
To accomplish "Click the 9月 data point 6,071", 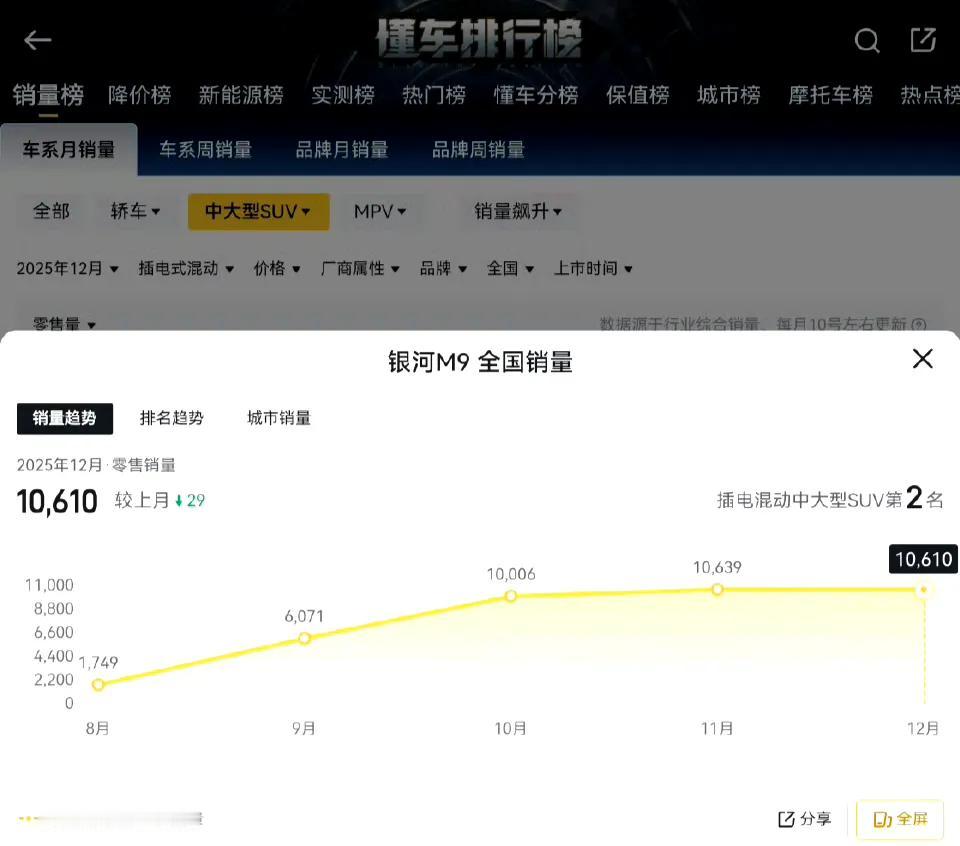I will click(x=304, y=638).
